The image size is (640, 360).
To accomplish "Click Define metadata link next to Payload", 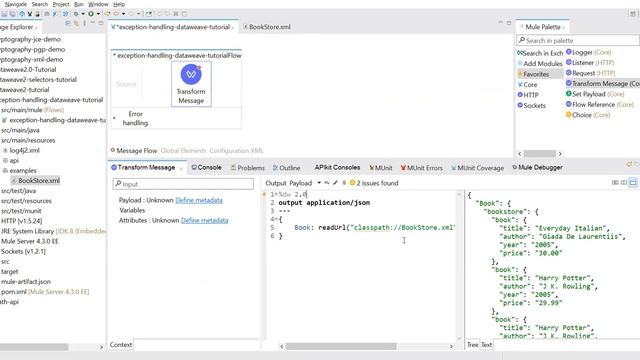I will pos(199,200).
